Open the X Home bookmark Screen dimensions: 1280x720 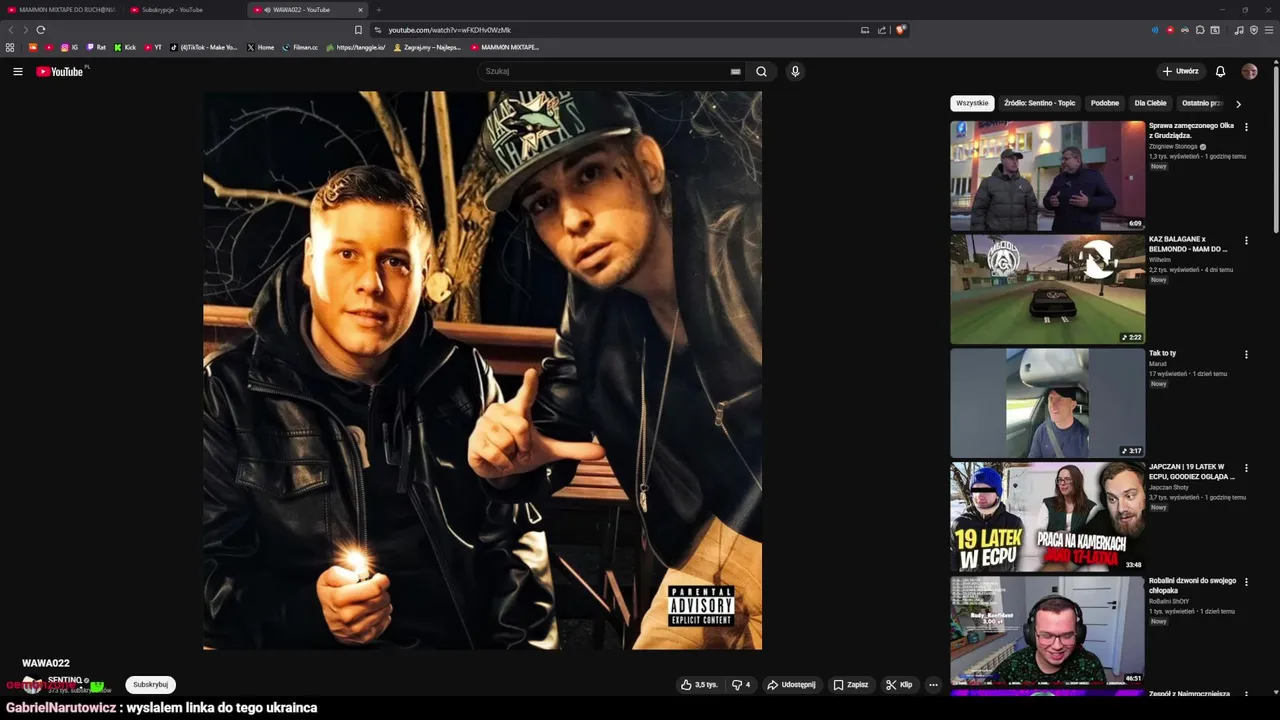click(x=261, y=47)
